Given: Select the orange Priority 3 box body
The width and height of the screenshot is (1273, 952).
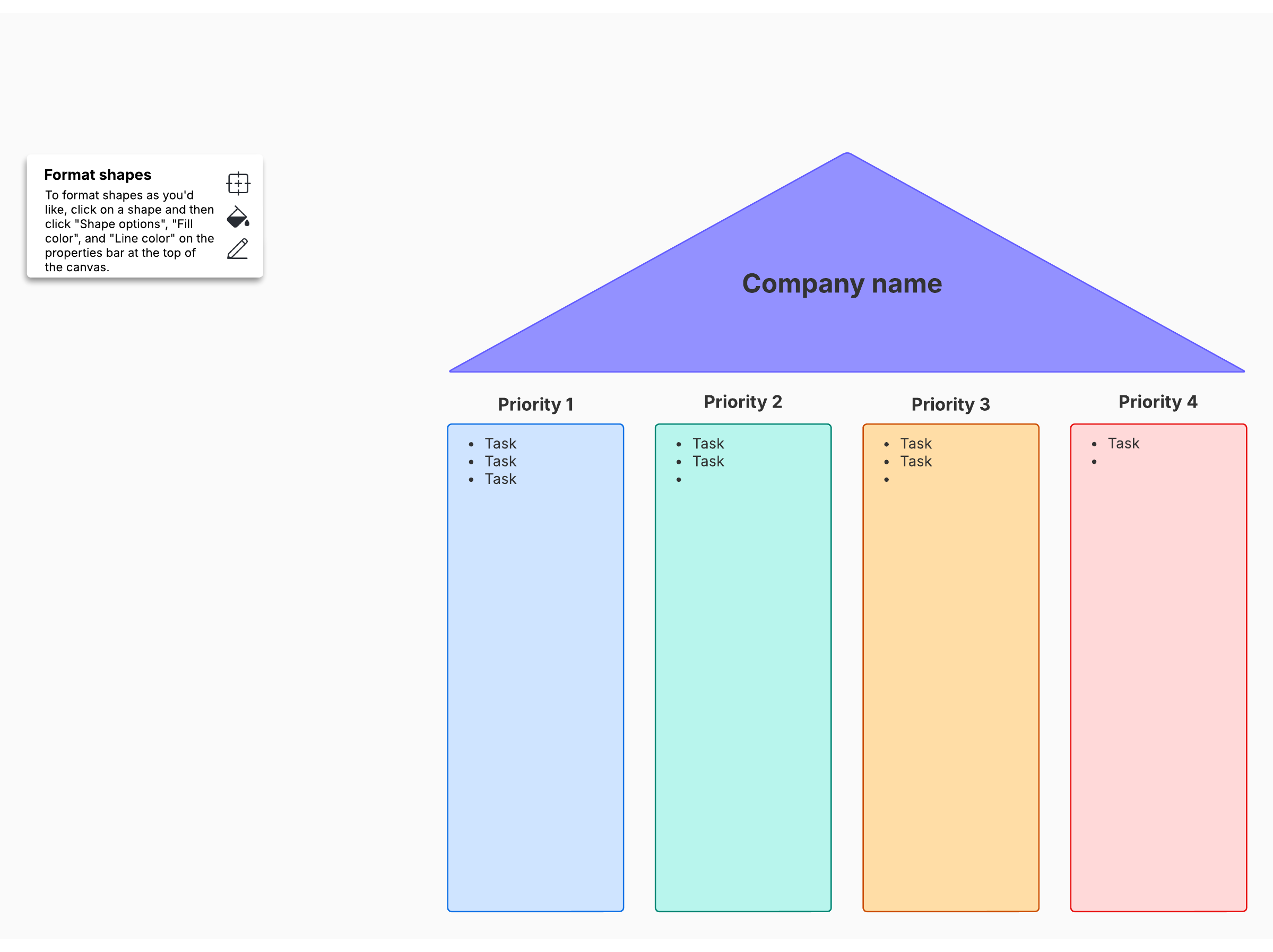Looking at the screenshot, I should coord(950,691).
